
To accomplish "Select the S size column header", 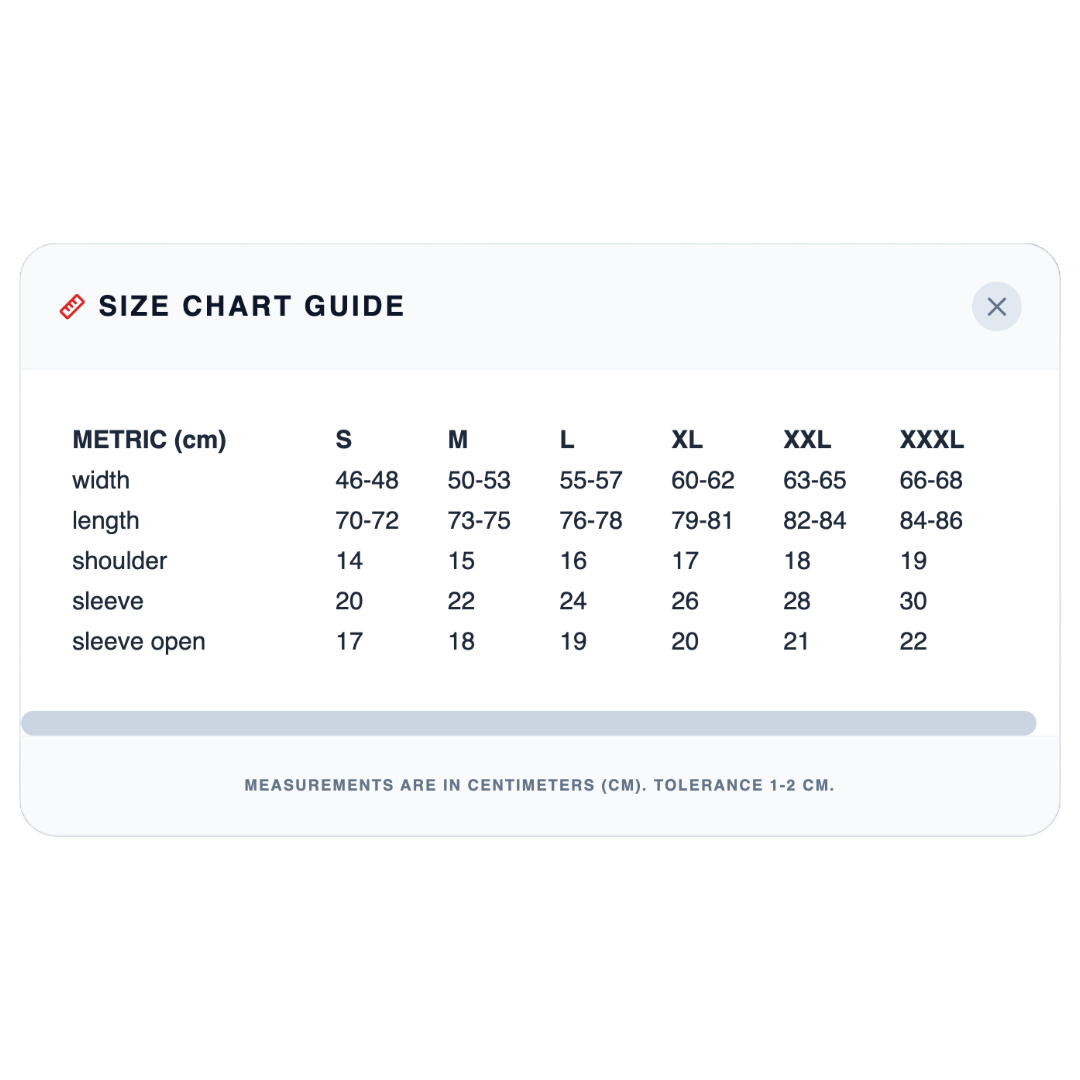I will (x=344, y=439).
